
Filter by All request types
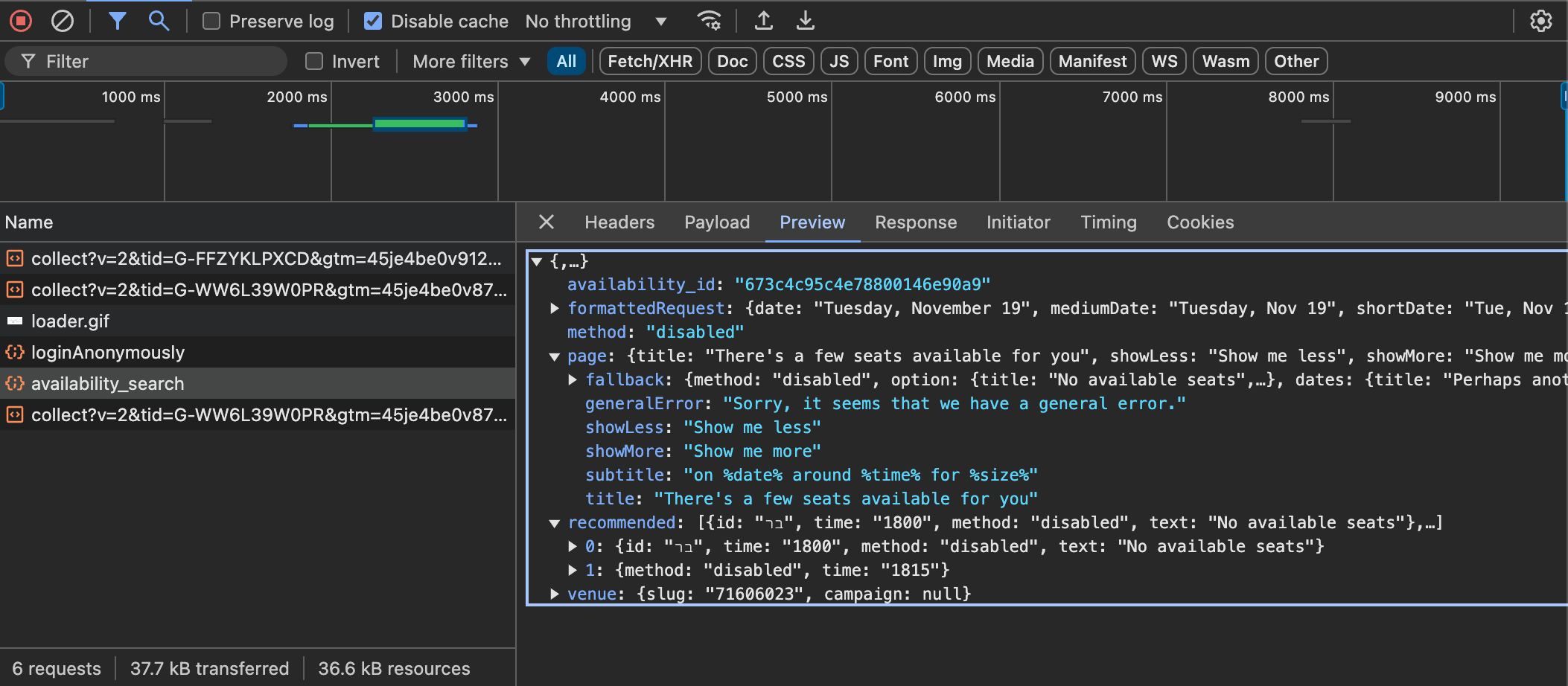click(x=567, y=61)
